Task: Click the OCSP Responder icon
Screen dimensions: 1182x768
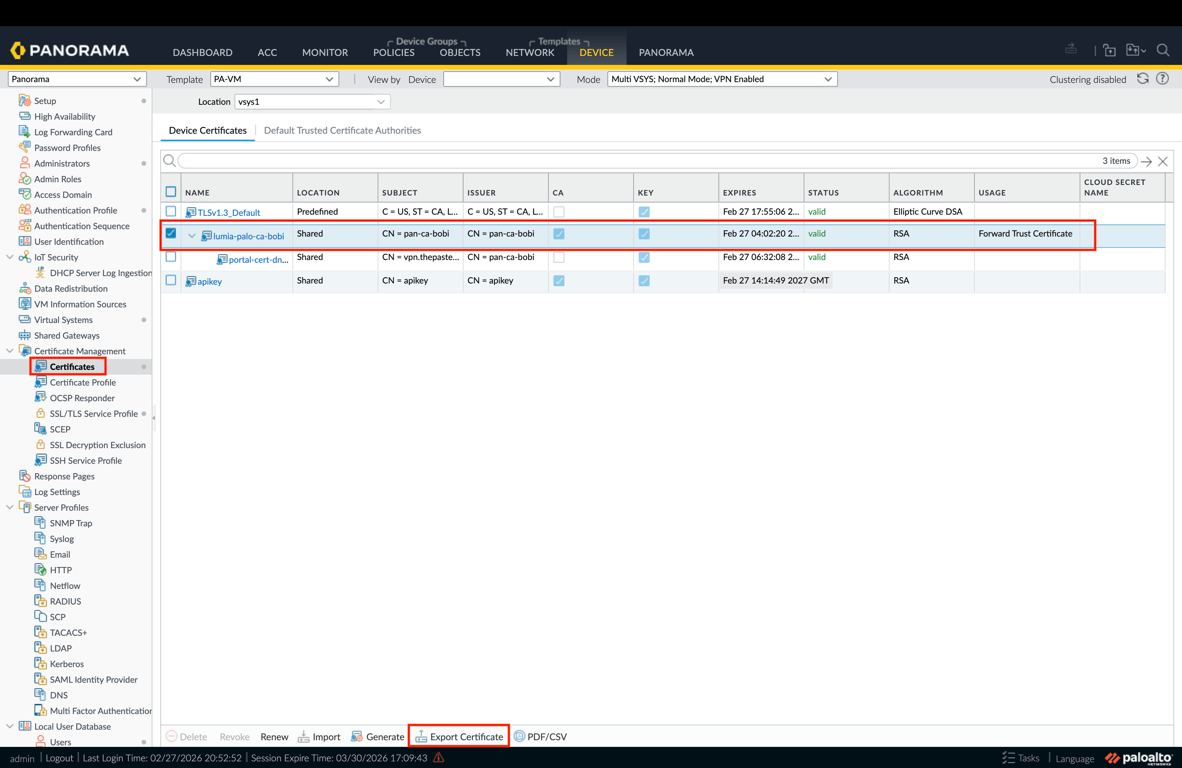Action: (41, 397)
